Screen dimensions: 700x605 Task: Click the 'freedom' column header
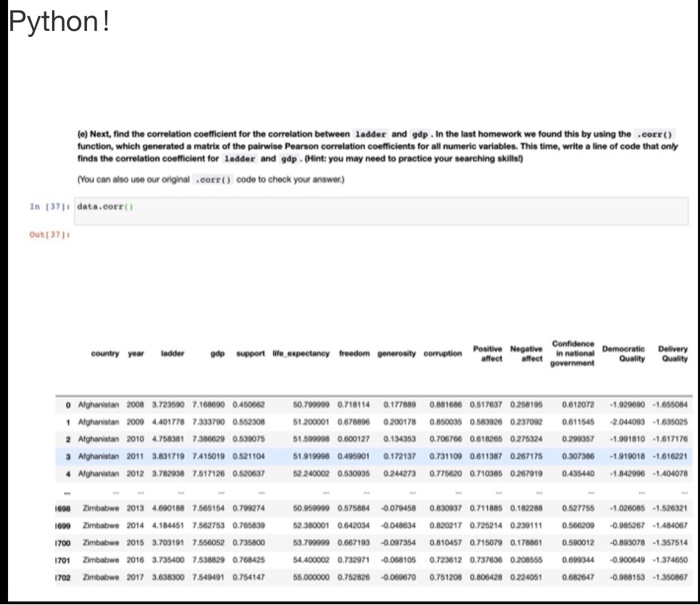coord(354,354)
